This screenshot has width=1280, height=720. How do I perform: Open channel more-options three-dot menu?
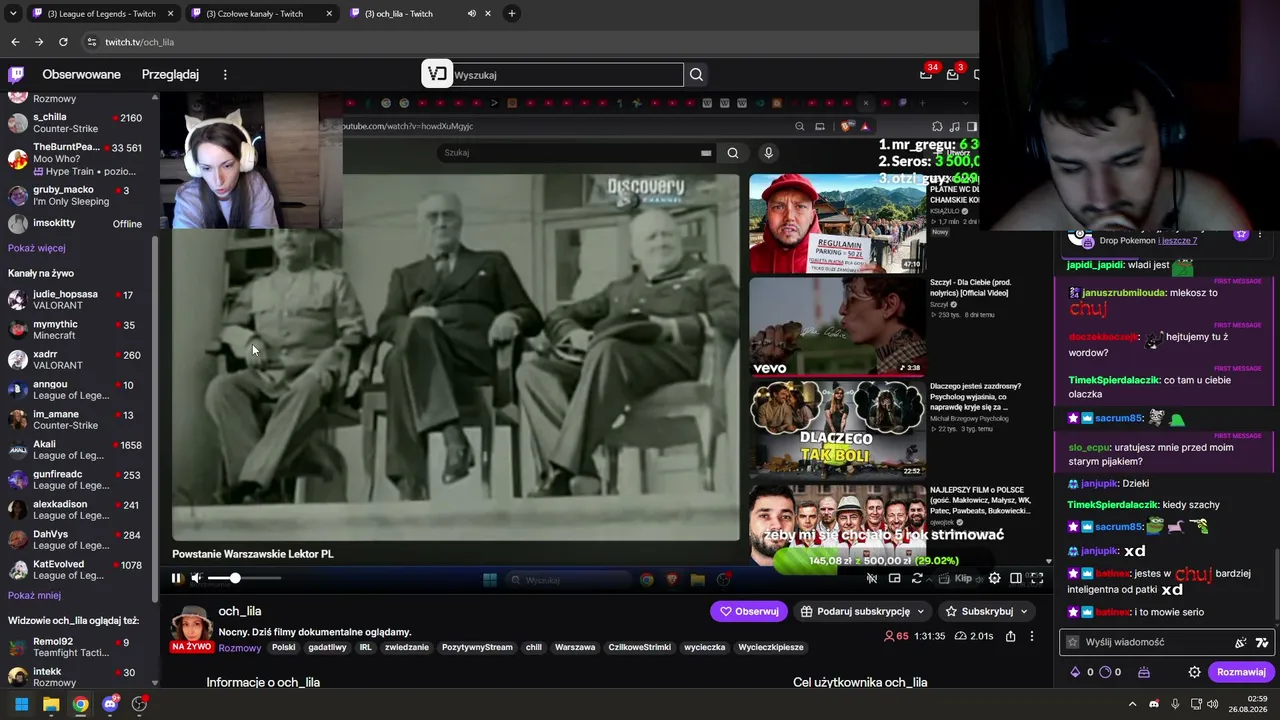tap(1032, 636)
